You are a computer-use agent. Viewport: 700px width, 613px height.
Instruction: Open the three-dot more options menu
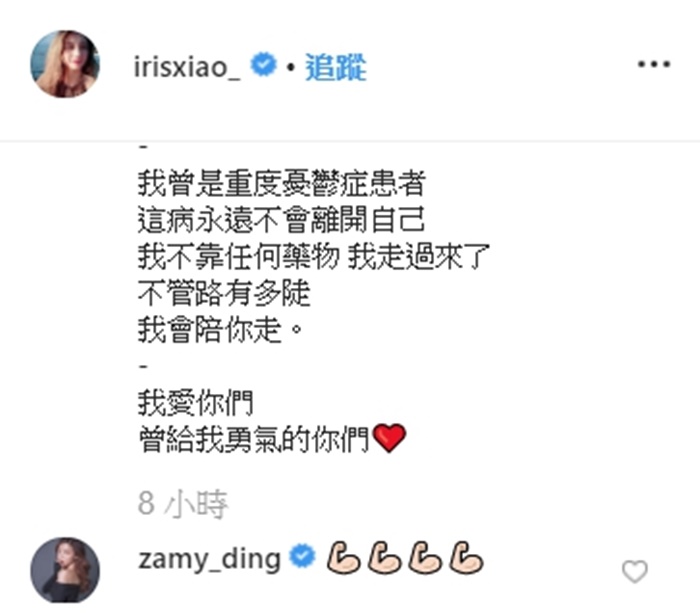click(x=654, y=64)
